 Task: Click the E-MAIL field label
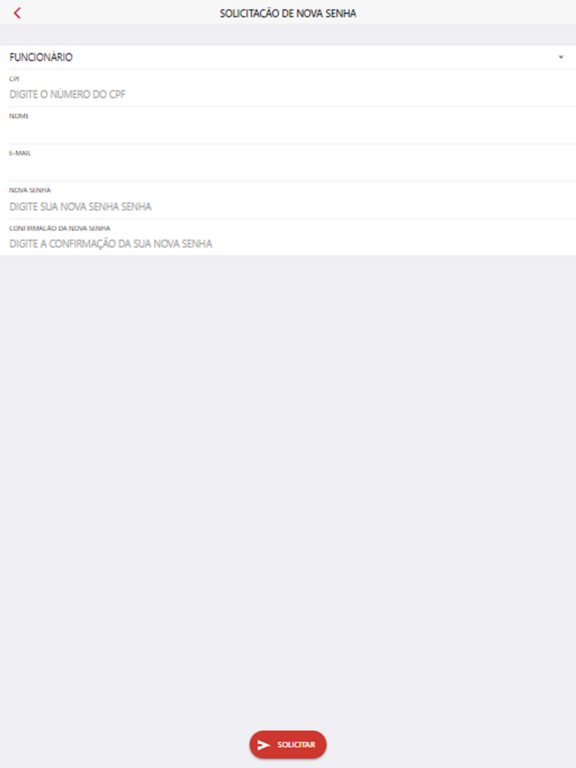20,153
